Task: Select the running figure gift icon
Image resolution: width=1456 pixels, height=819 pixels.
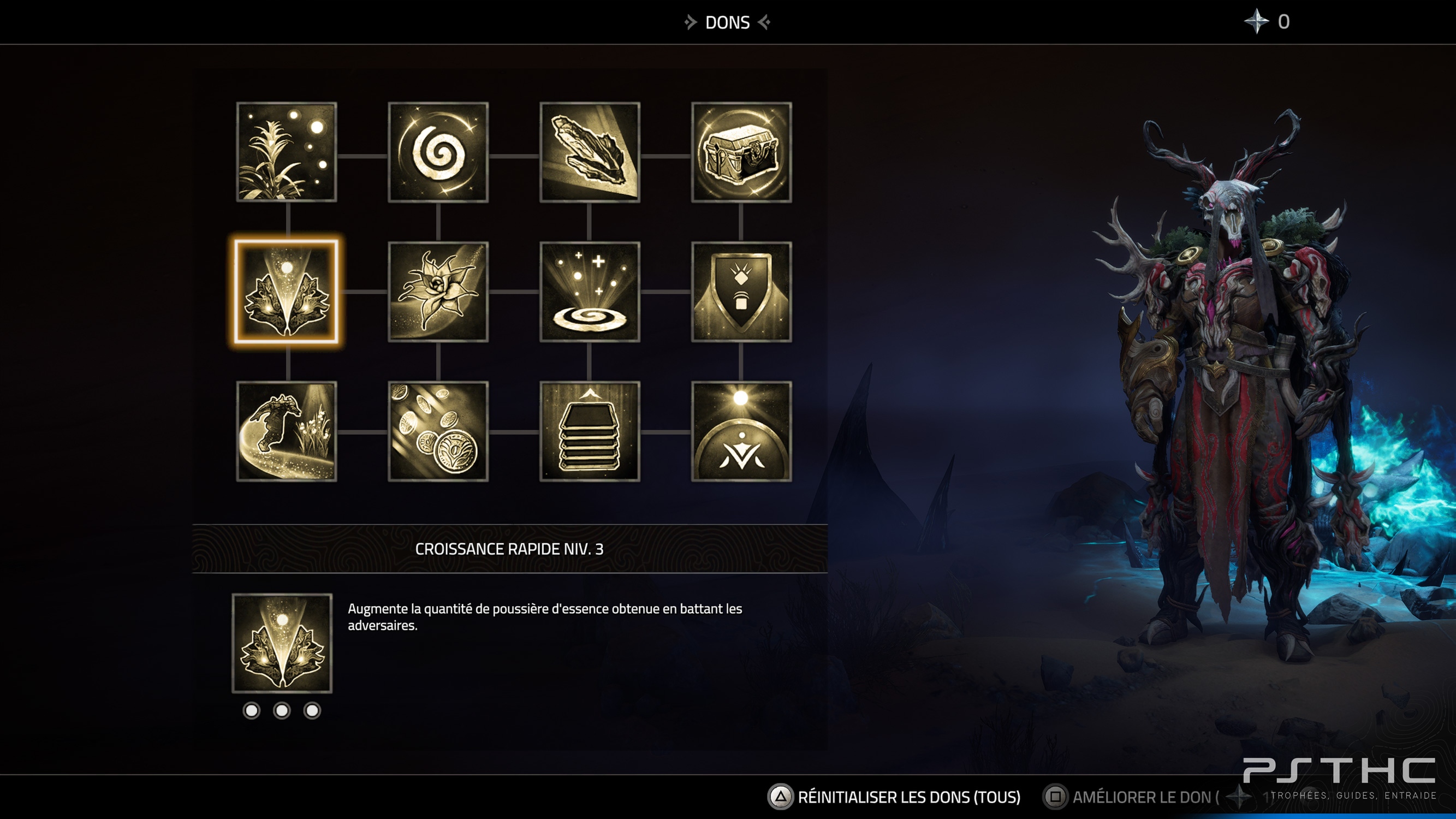Action: coord(287,431)
